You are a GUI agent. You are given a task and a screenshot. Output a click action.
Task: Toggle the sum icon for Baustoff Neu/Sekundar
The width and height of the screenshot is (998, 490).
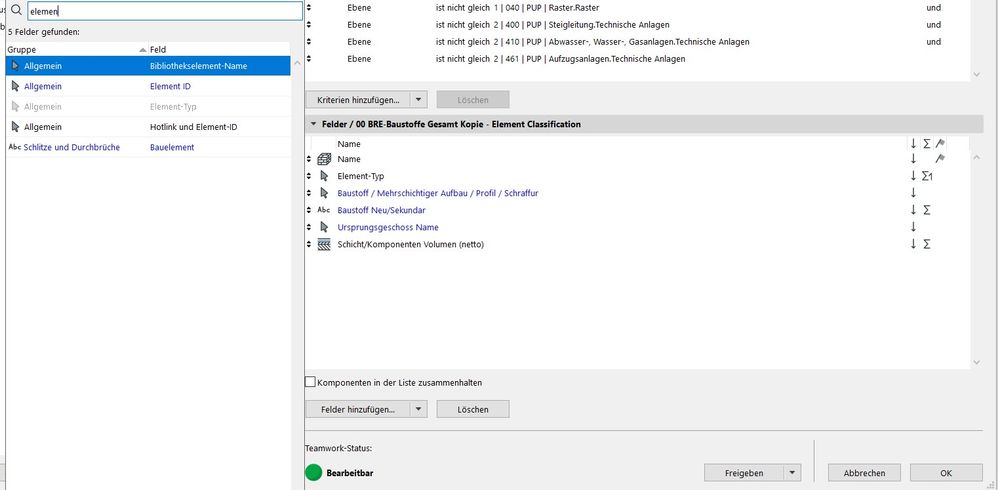tap(928, 210)
